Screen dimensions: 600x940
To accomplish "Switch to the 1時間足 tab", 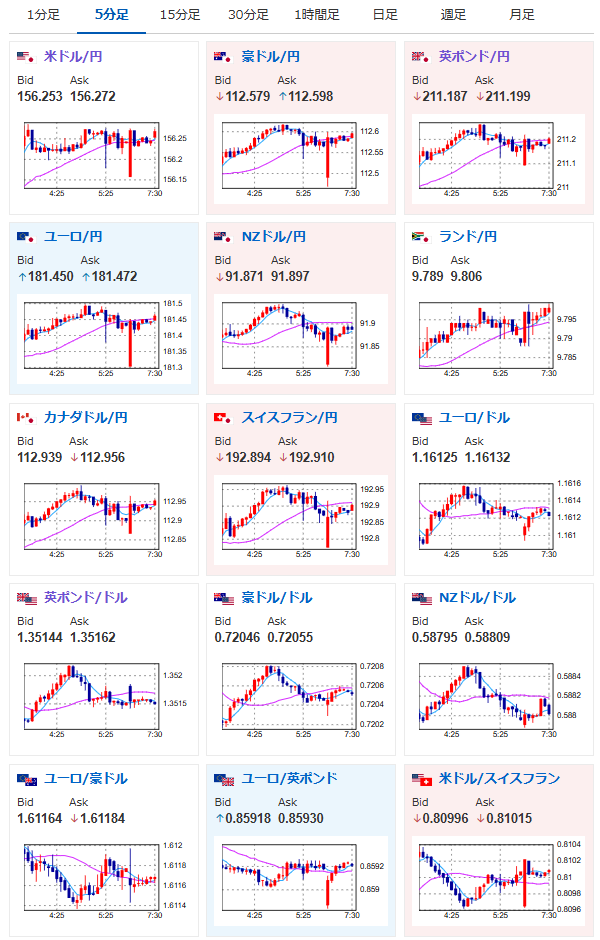I will pyautogui.click(x=316, y=15).
